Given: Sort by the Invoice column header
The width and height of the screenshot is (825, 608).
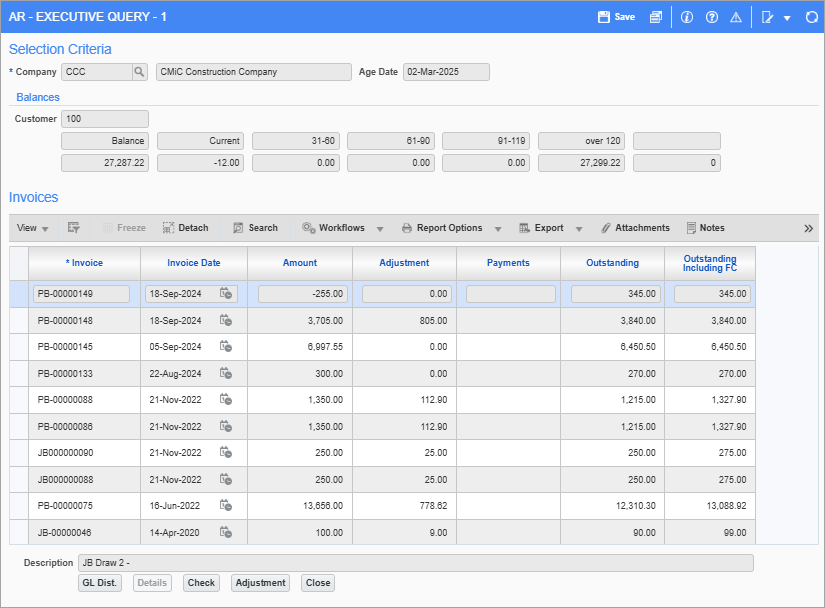Looking at the screenshot, I should pos(84,263).
